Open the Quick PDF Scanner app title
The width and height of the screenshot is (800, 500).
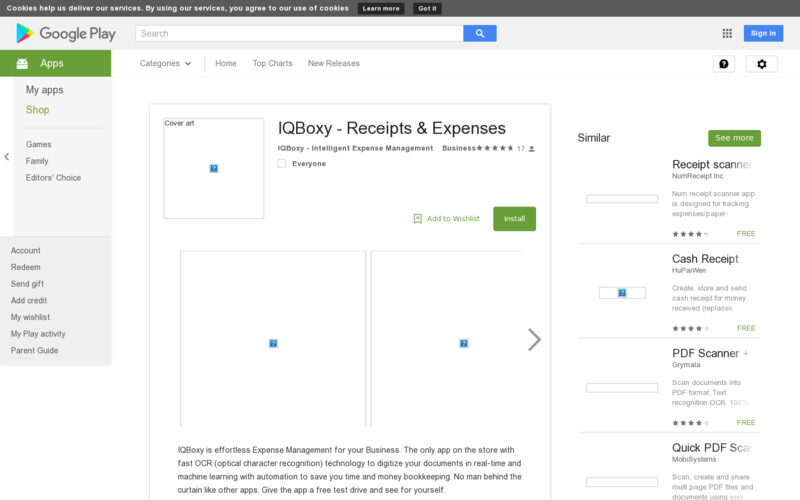[x=712, y=447]
